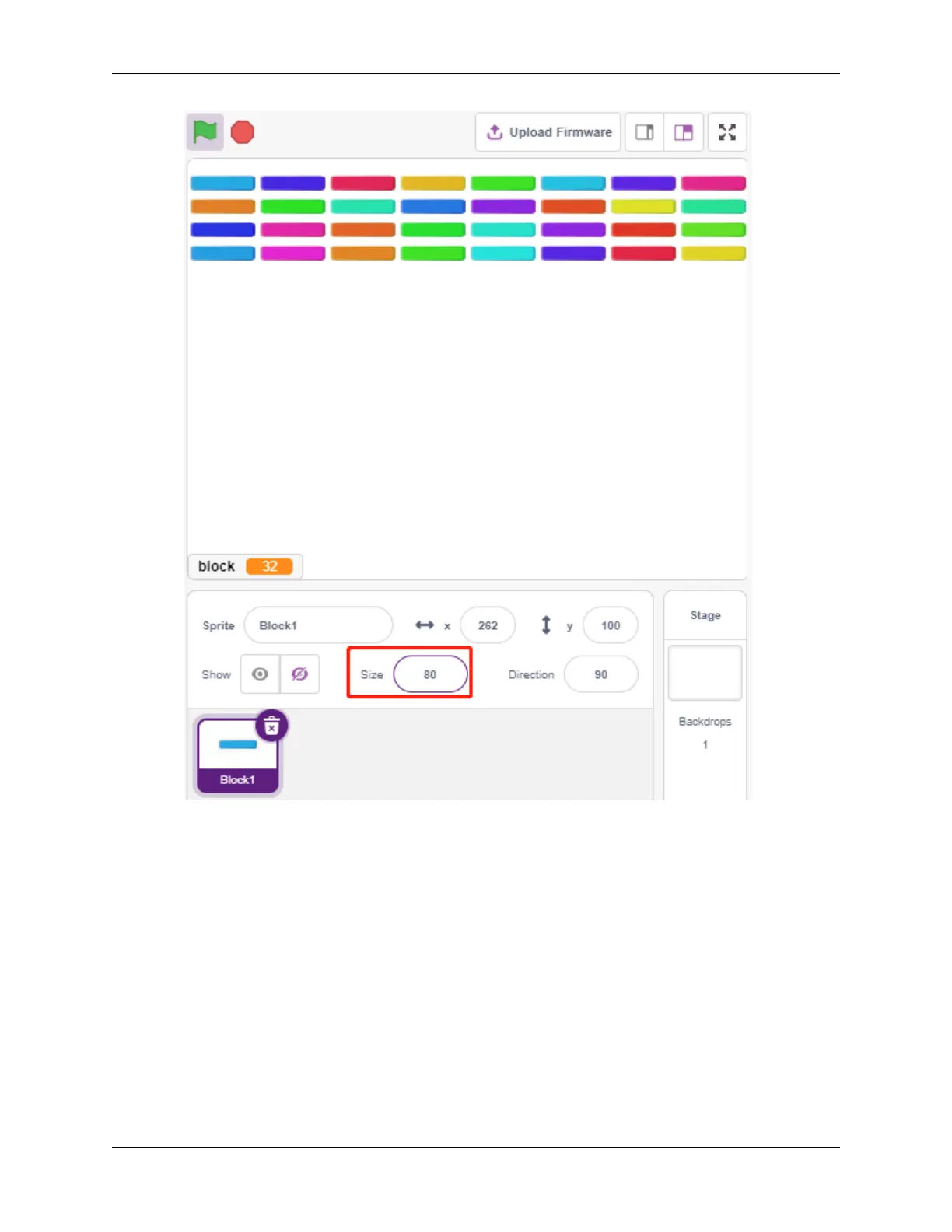Show the sprite using eye icon
The width and height of the screenshot is (952, 1232).
260,674
